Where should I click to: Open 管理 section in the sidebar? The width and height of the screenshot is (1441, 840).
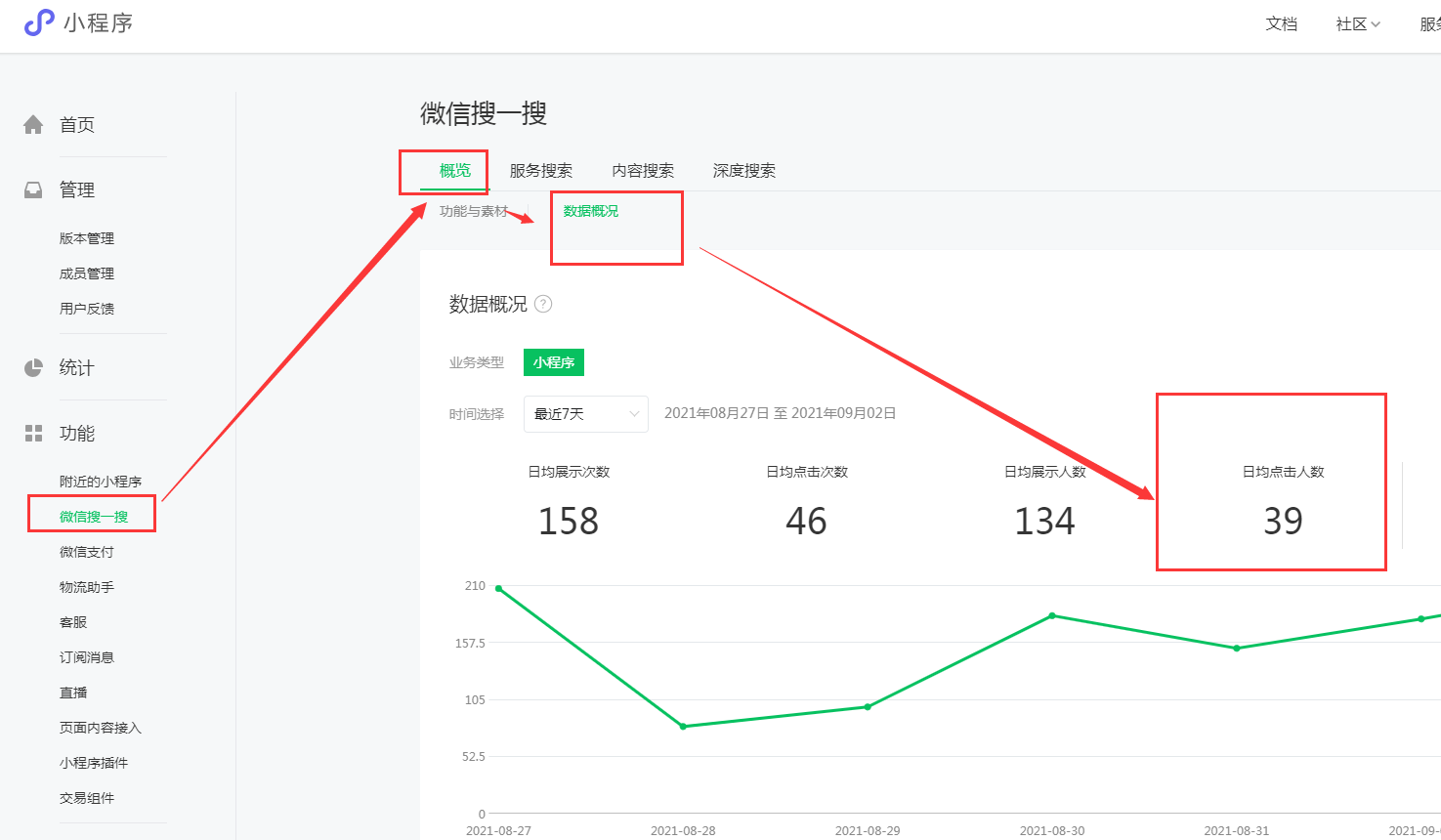tap(77, 190)
